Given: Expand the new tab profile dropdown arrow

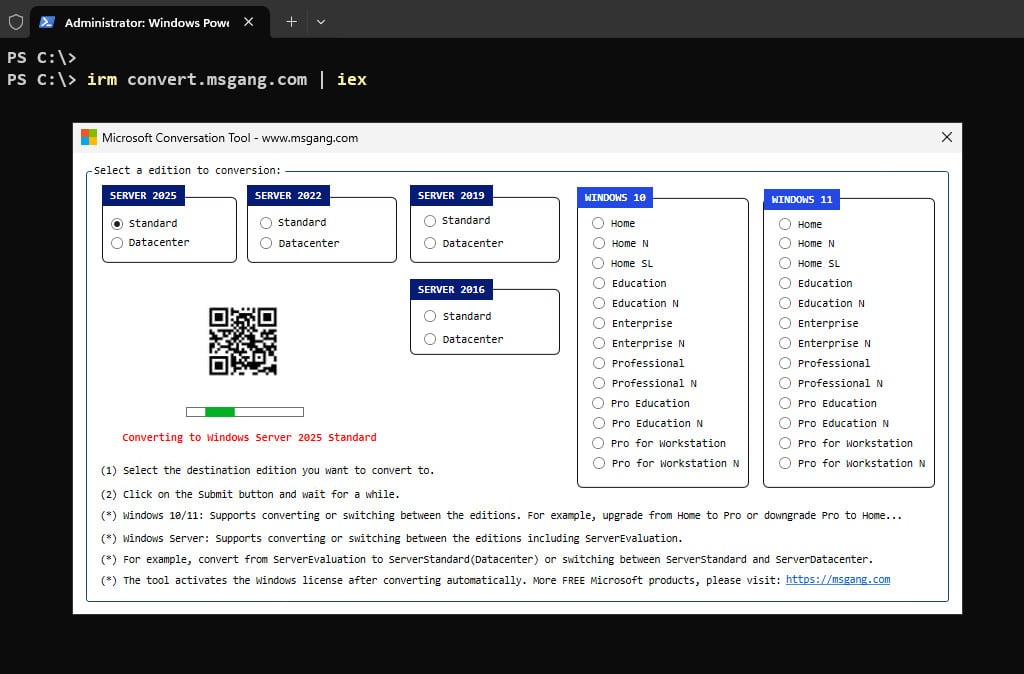Looking at the screenshot, I should (x=321, y=22).
